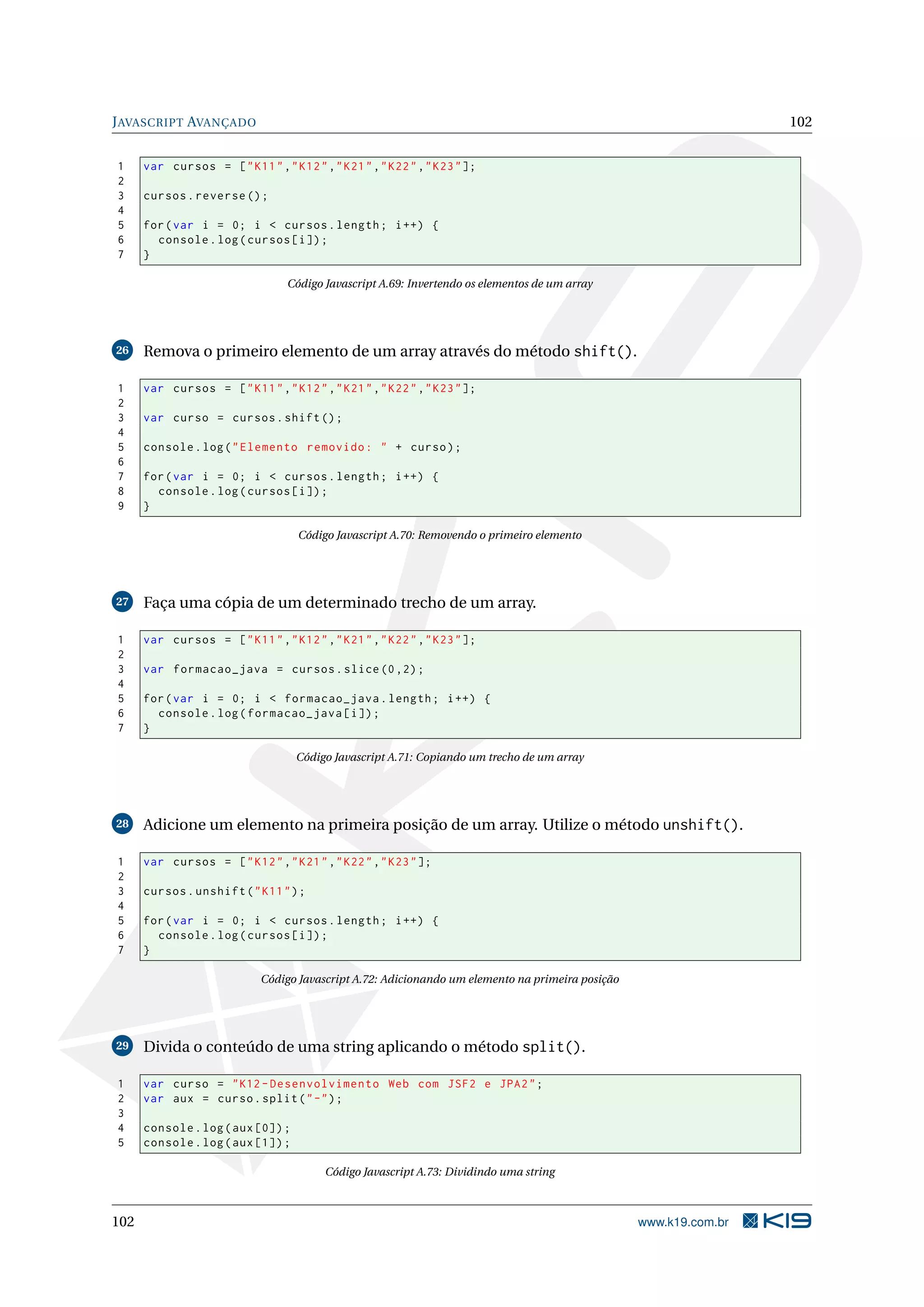Click the line console.log(aux[0]);
This screenshot has width=924, height=1307.
coord(217,1128)
